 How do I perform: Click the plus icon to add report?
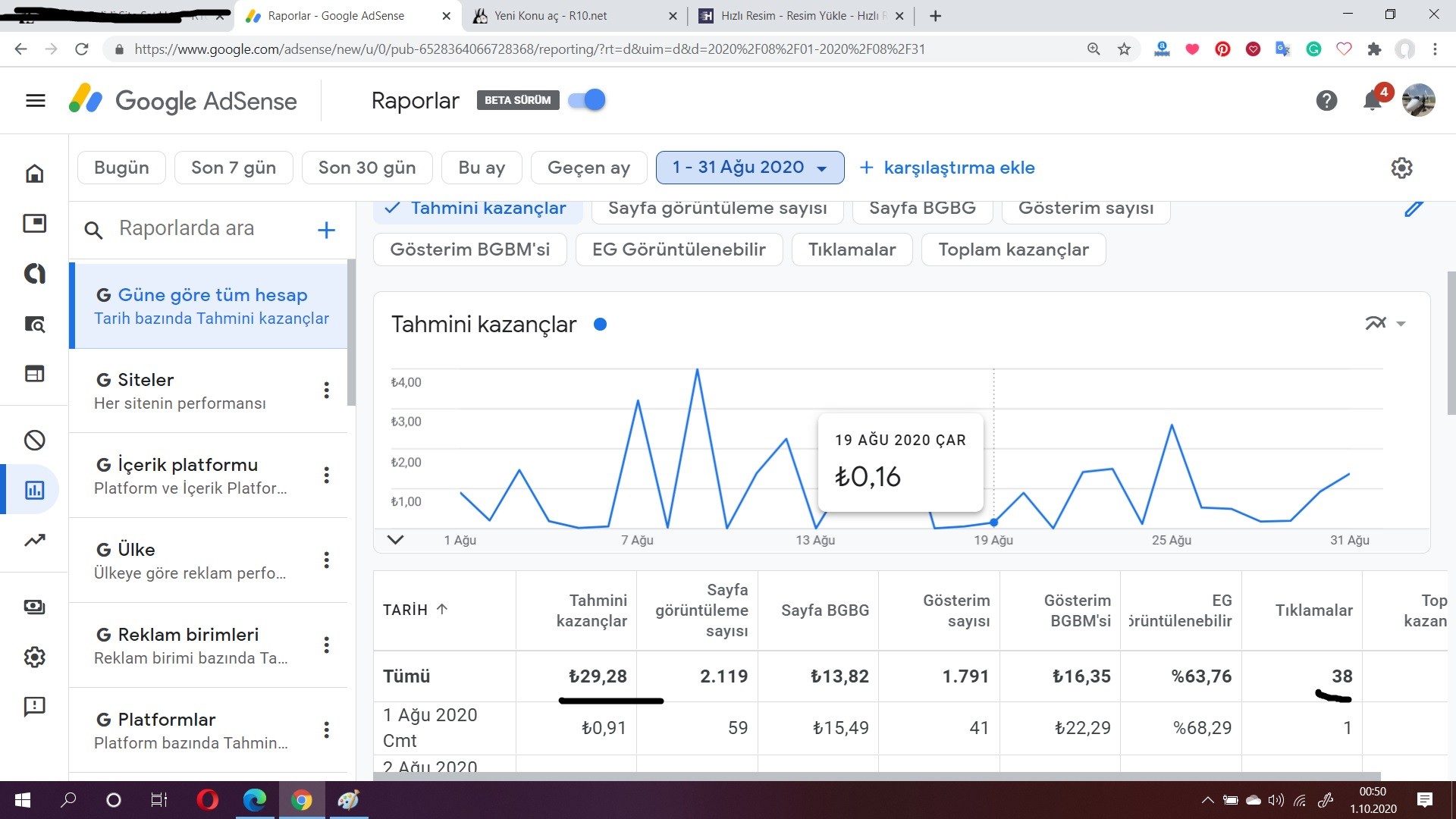coord(326,230)
